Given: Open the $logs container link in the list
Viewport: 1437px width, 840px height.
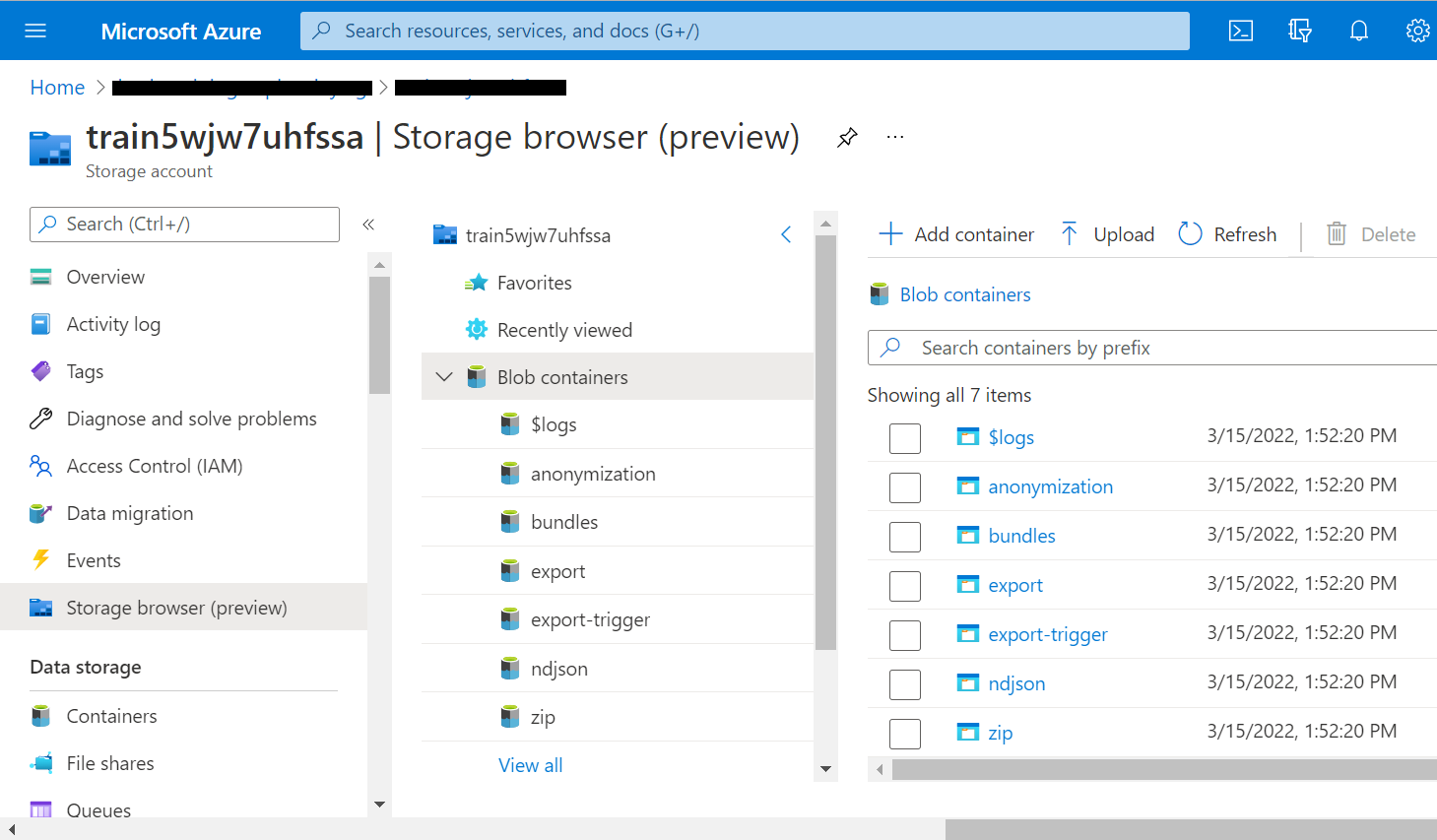Looking at the screenshot, I should [1011, 437].
